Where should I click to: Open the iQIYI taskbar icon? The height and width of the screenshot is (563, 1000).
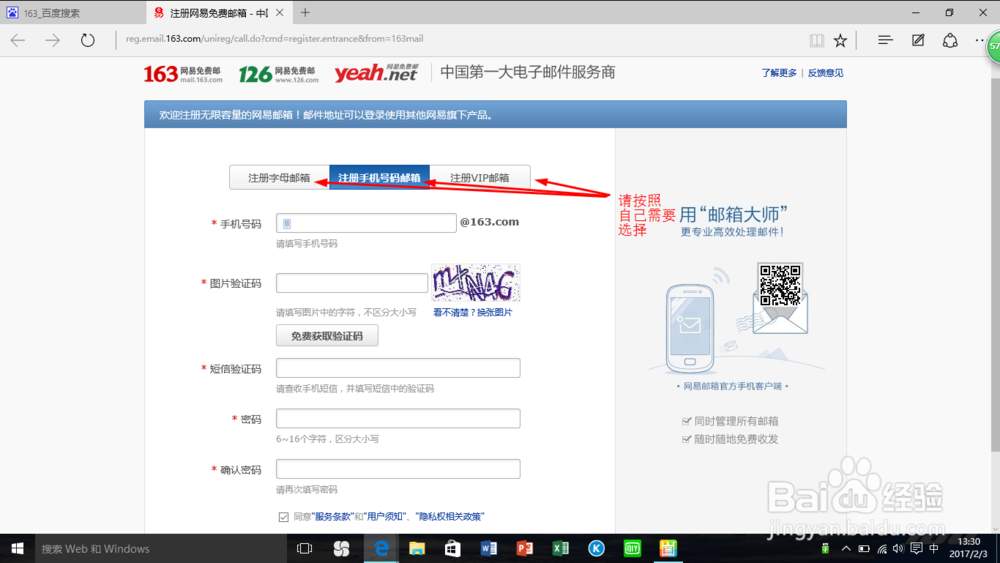click(x=632, y=548)
